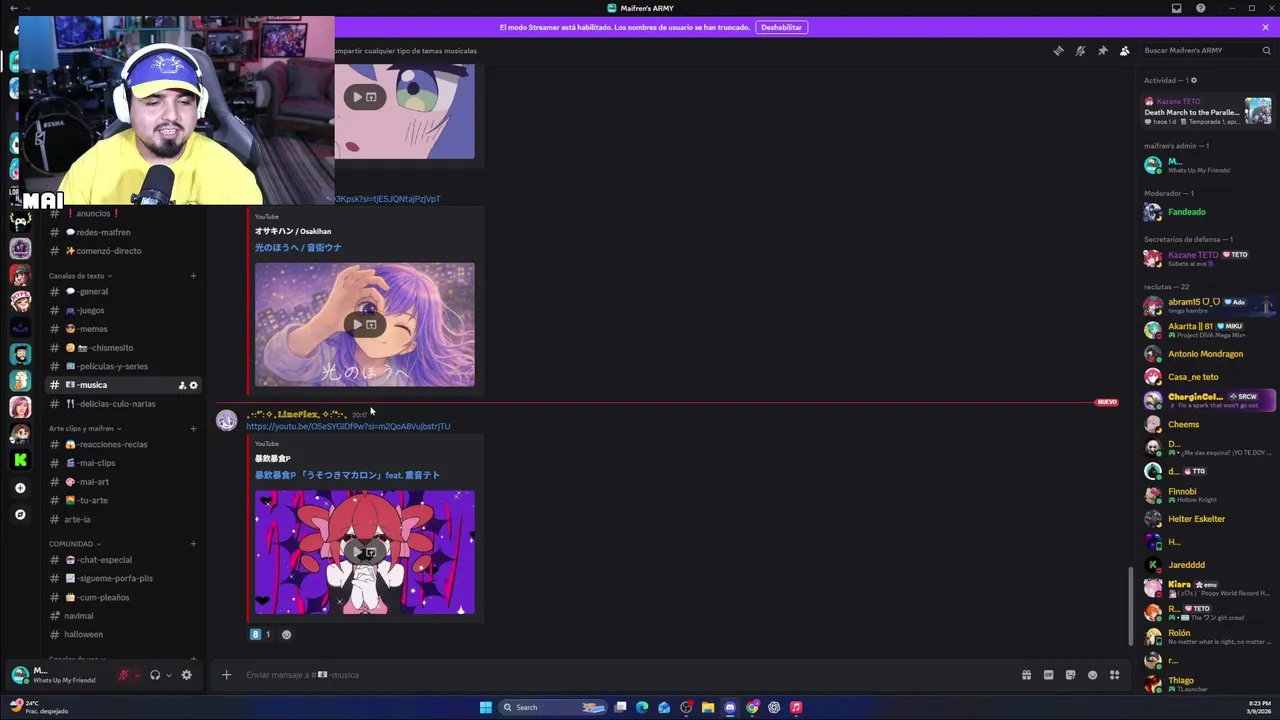
Task: Open Antonio Mondragon member profile
Action: [1209, 354]
